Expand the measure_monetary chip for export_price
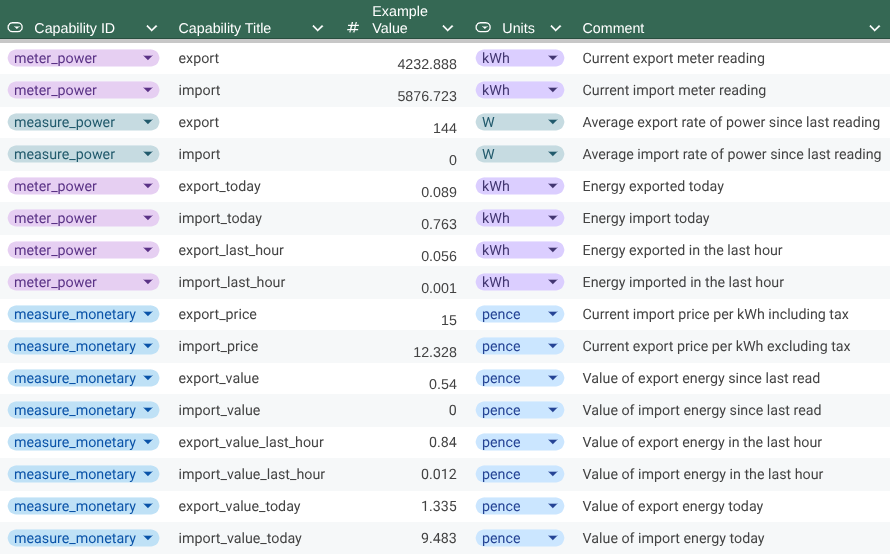The image size is (890, 554). [83, 314]
